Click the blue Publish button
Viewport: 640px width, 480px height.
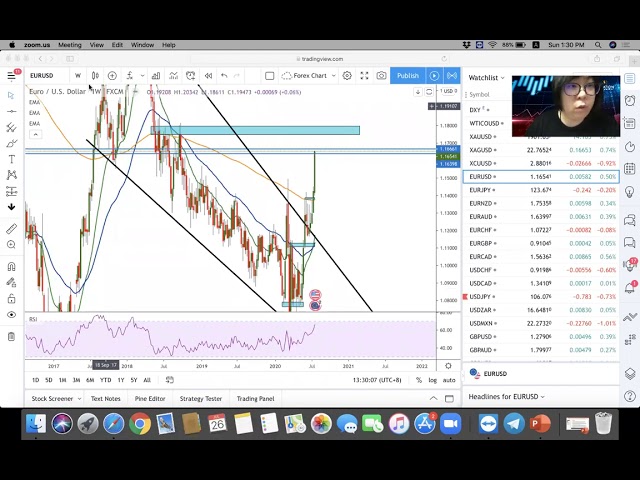click(x=407, y=76)
